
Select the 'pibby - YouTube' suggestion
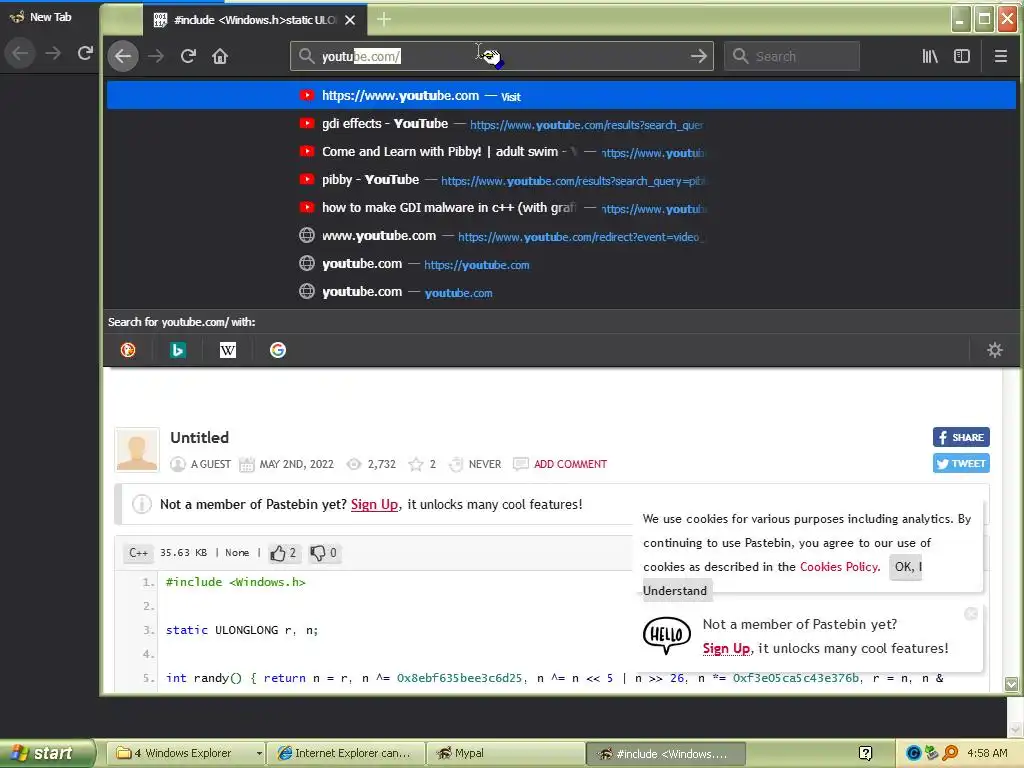[x=562, y=180]
